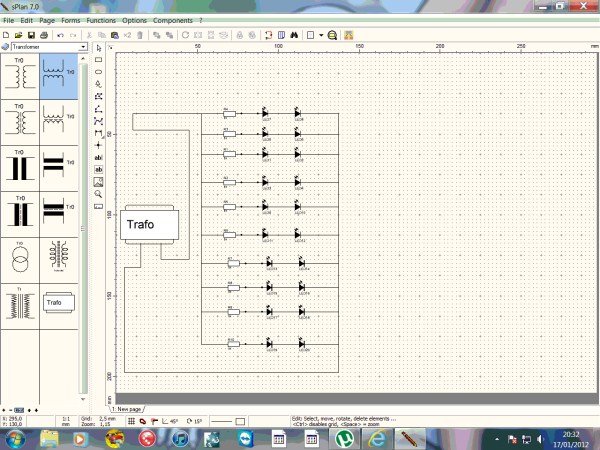Expand the page format dropdown arrow
Viewport: 600px width, 450px height.
coord(320,35)
